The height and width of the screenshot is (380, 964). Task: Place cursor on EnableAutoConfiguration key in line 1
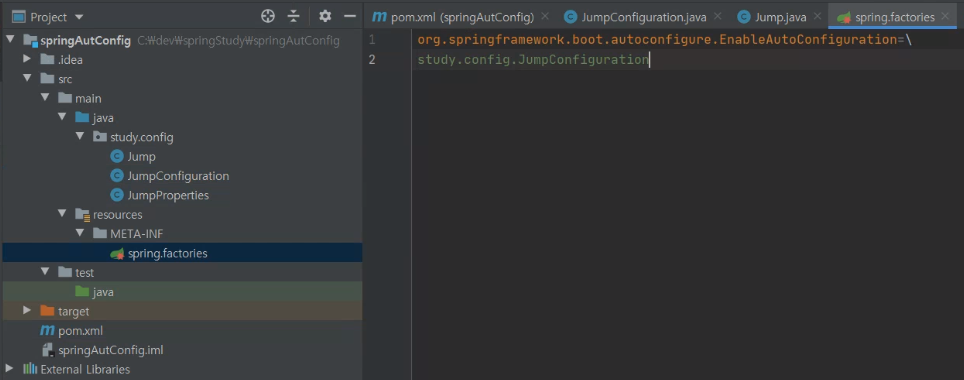(x=808, y=40)
